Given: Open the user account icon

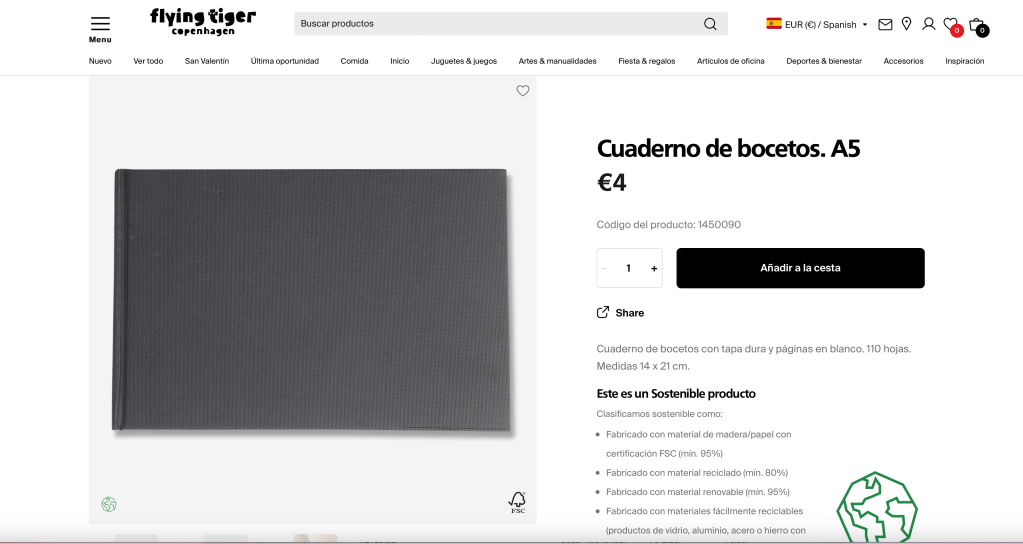Looking at the screenshot, I should pos(928,24).
